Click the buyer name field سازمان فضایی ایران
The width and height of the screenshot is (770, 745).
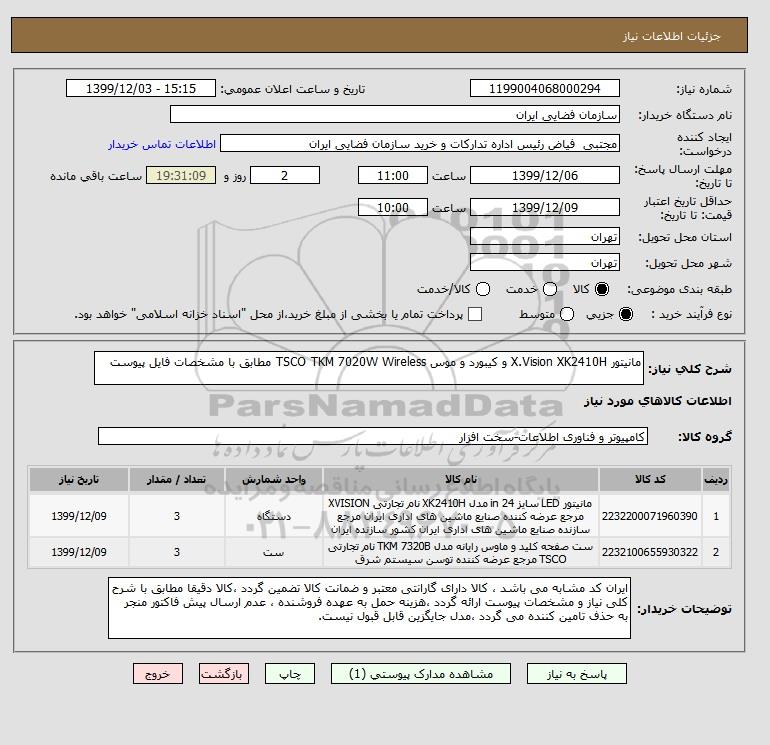(395, 114)
